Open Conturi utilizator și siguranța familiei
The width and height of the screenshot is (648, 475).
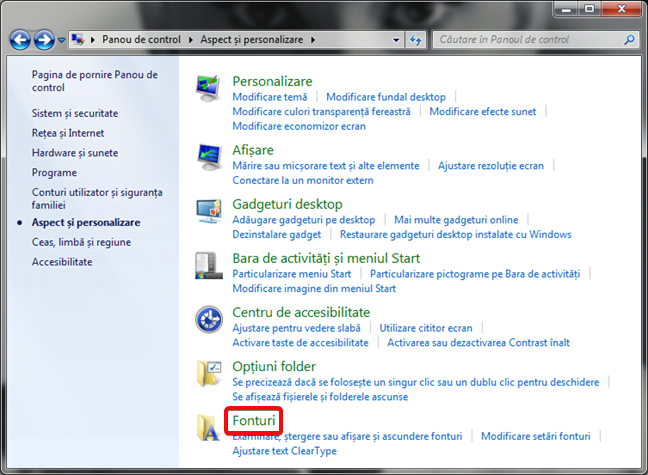[97, 198]
